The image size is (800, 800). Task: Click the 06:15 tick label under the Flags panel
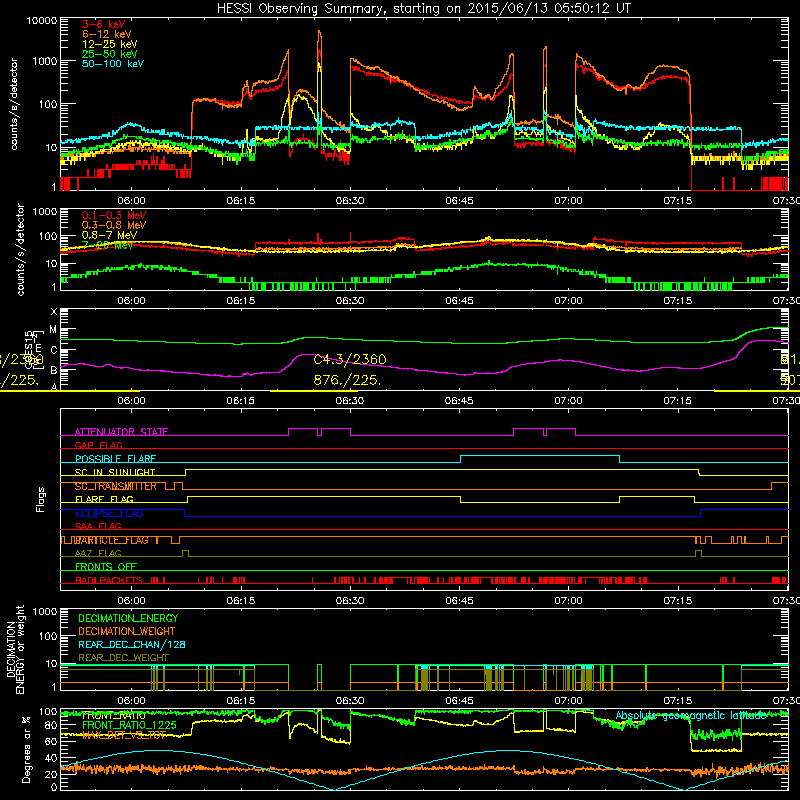pos(241,601)
